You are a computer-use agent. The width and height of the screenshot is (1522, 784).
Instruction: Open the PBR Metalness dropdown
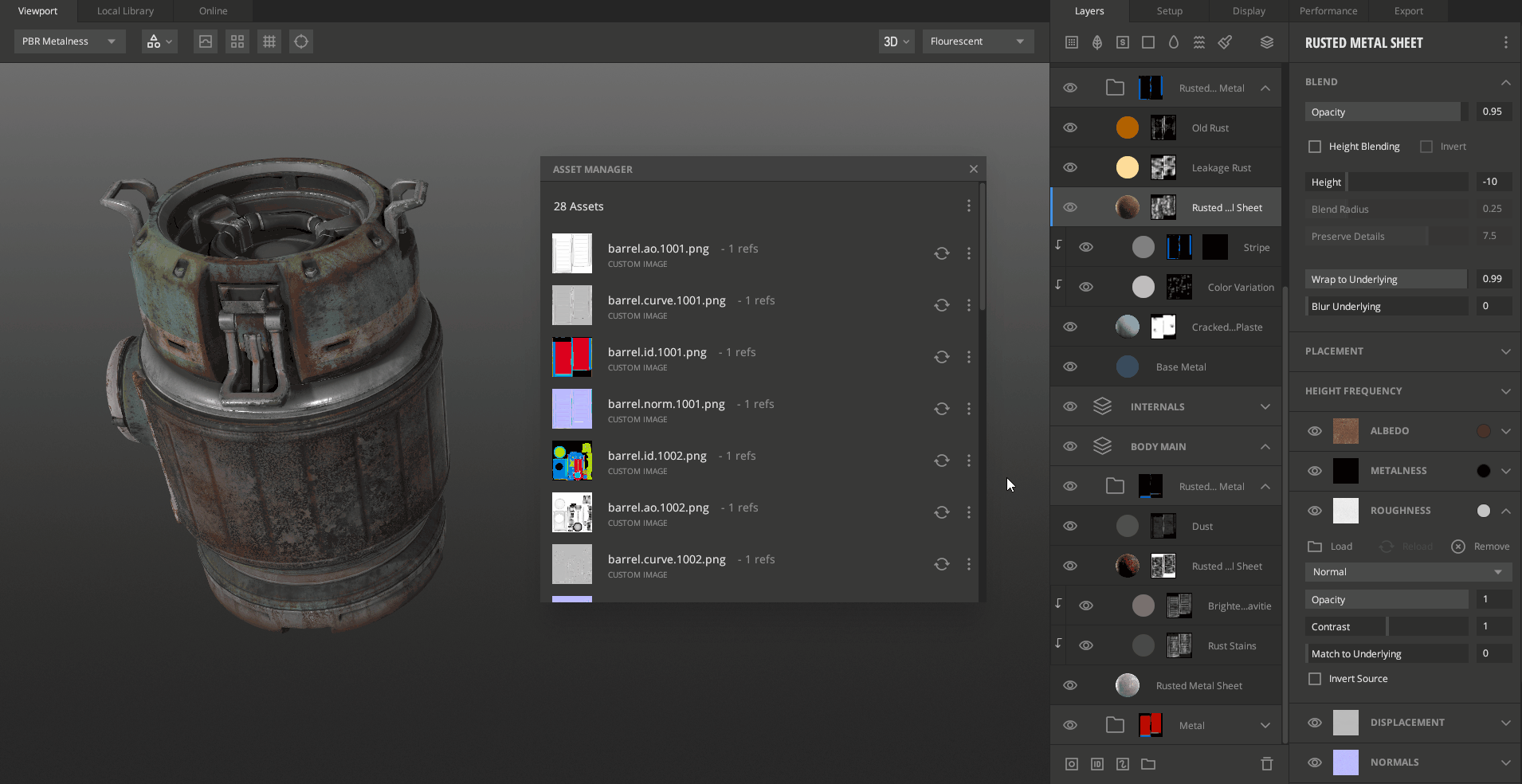click(69, 41)
